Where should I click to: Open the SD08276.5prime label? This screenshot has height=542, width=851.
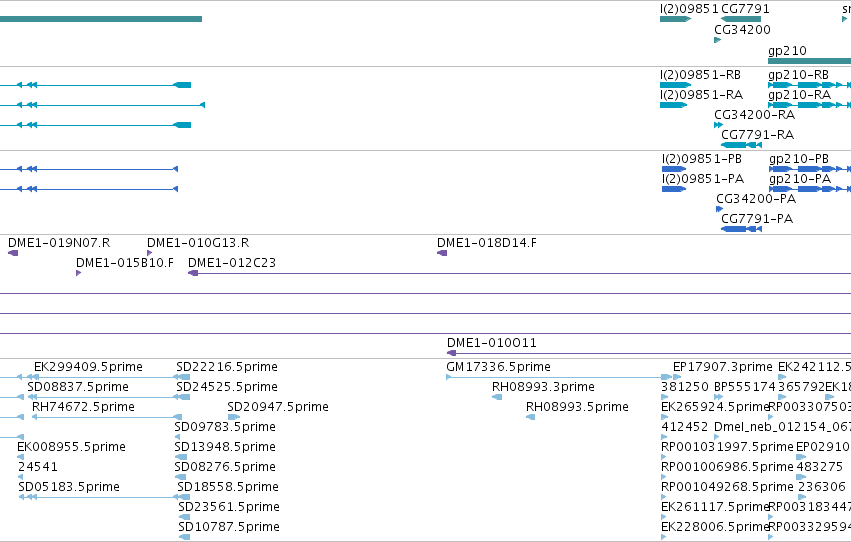[225, 467]
